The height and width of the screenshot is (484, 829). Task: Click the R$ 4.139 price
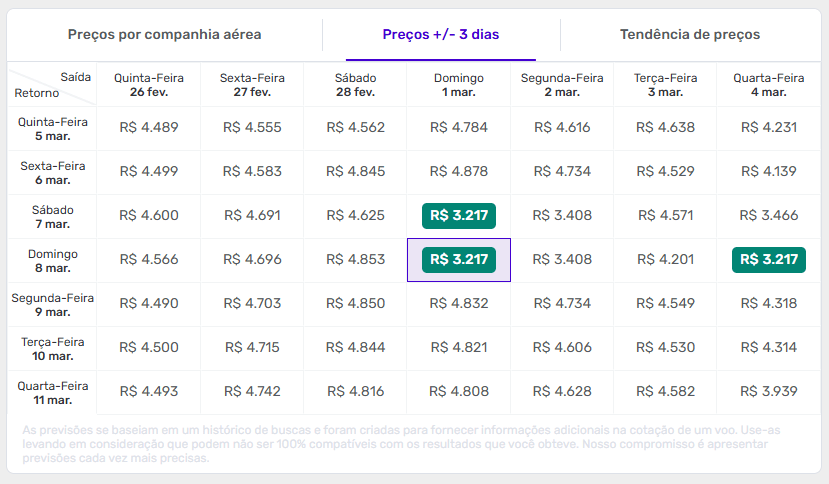point(768,171)
